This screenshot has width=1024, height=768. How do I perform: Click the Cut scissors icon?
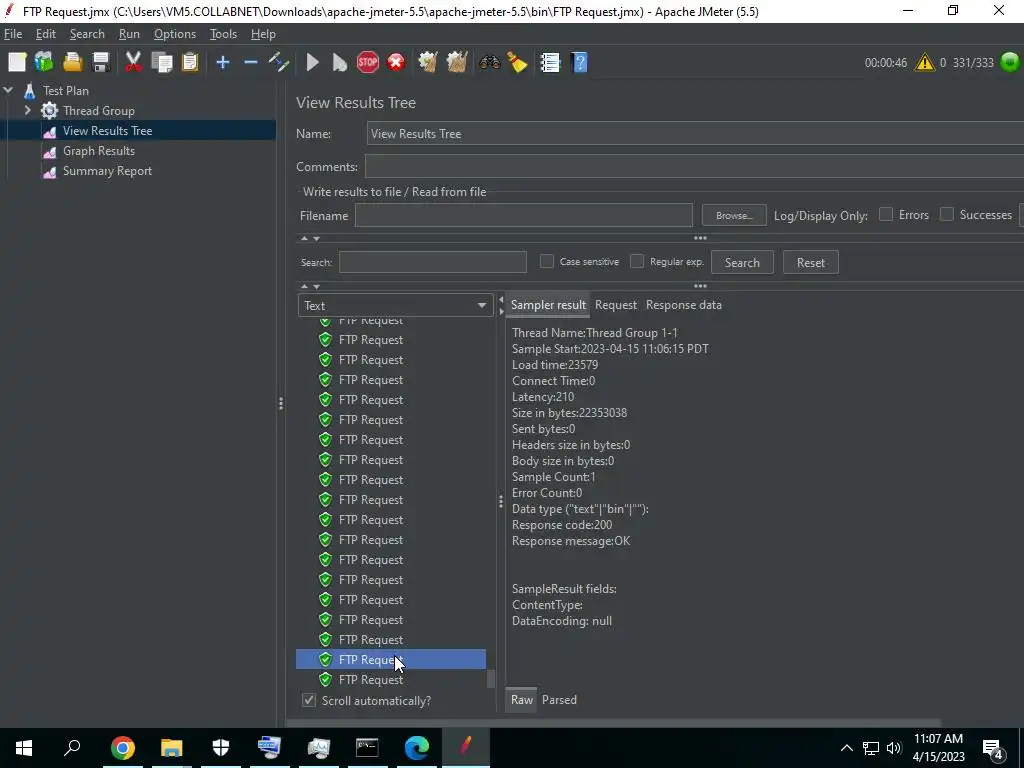pyautogui.click(x=133, y=63)
